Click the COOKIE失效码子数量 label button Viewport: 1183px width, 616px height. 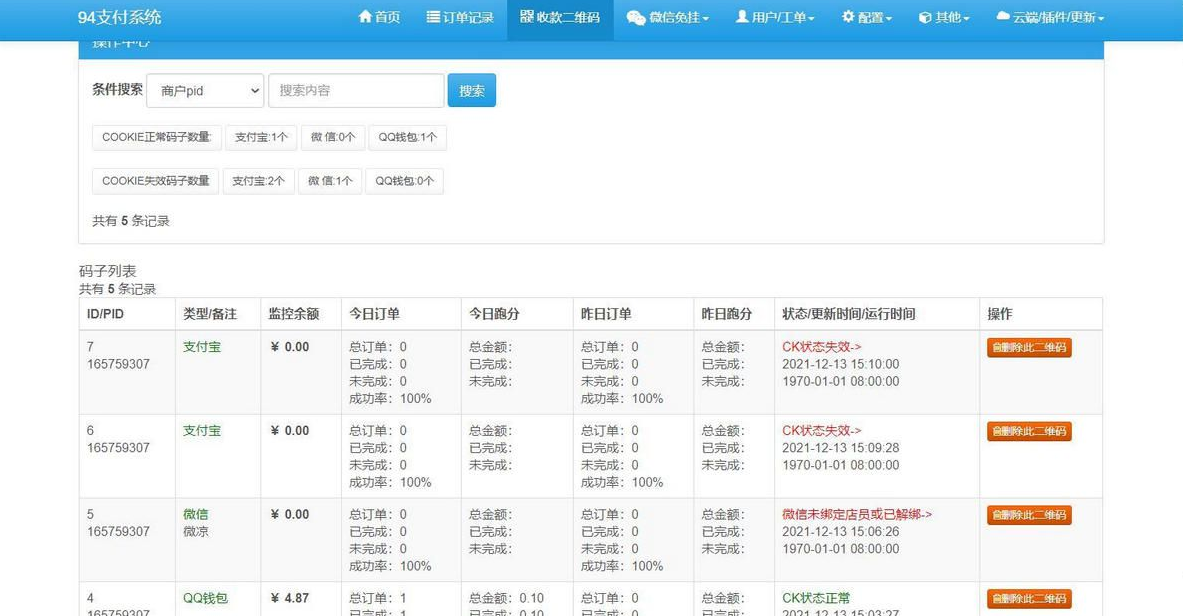pos(155,181)
